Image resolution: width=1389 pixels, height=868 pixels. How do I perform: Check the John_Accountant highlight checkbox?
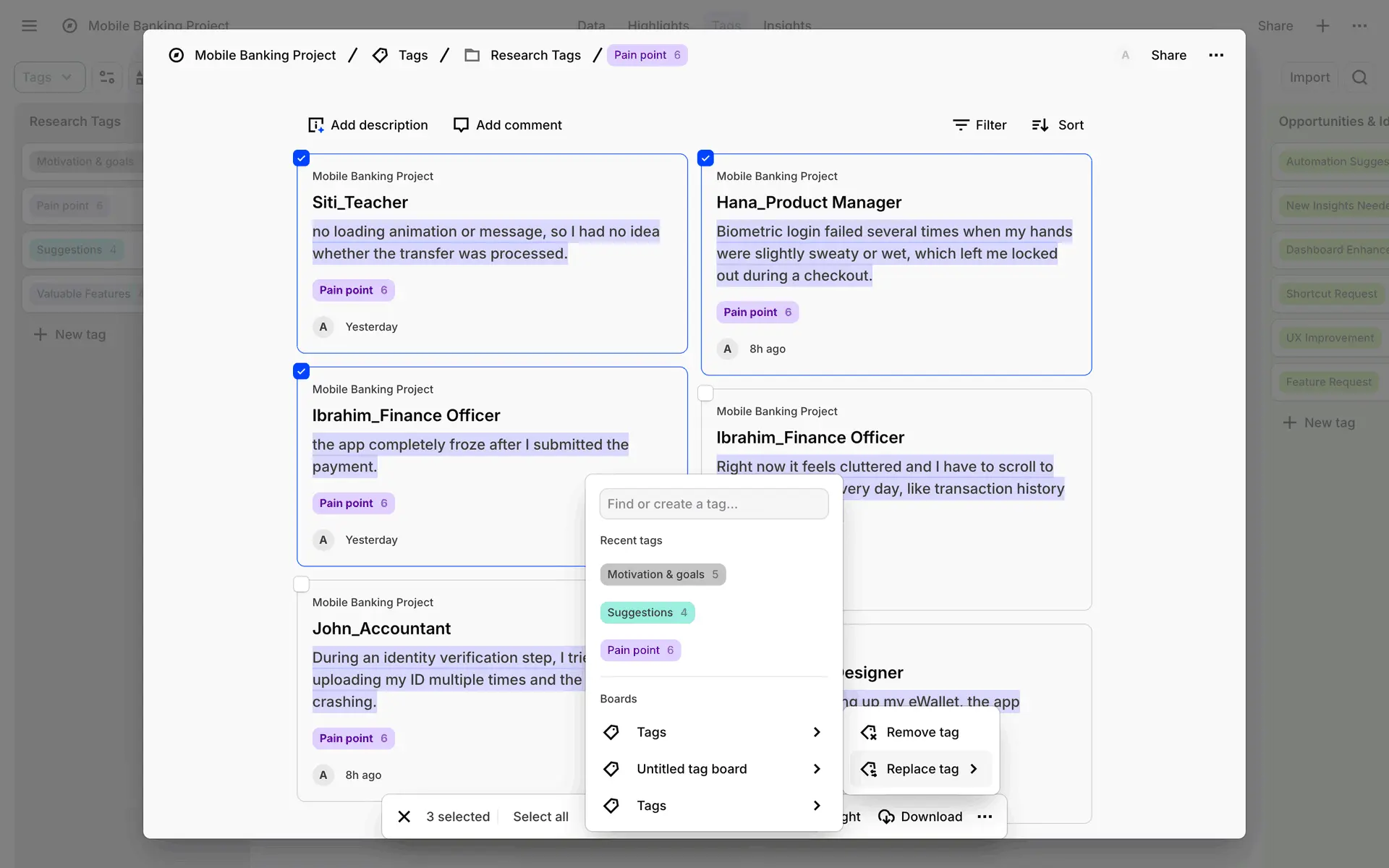302,584
